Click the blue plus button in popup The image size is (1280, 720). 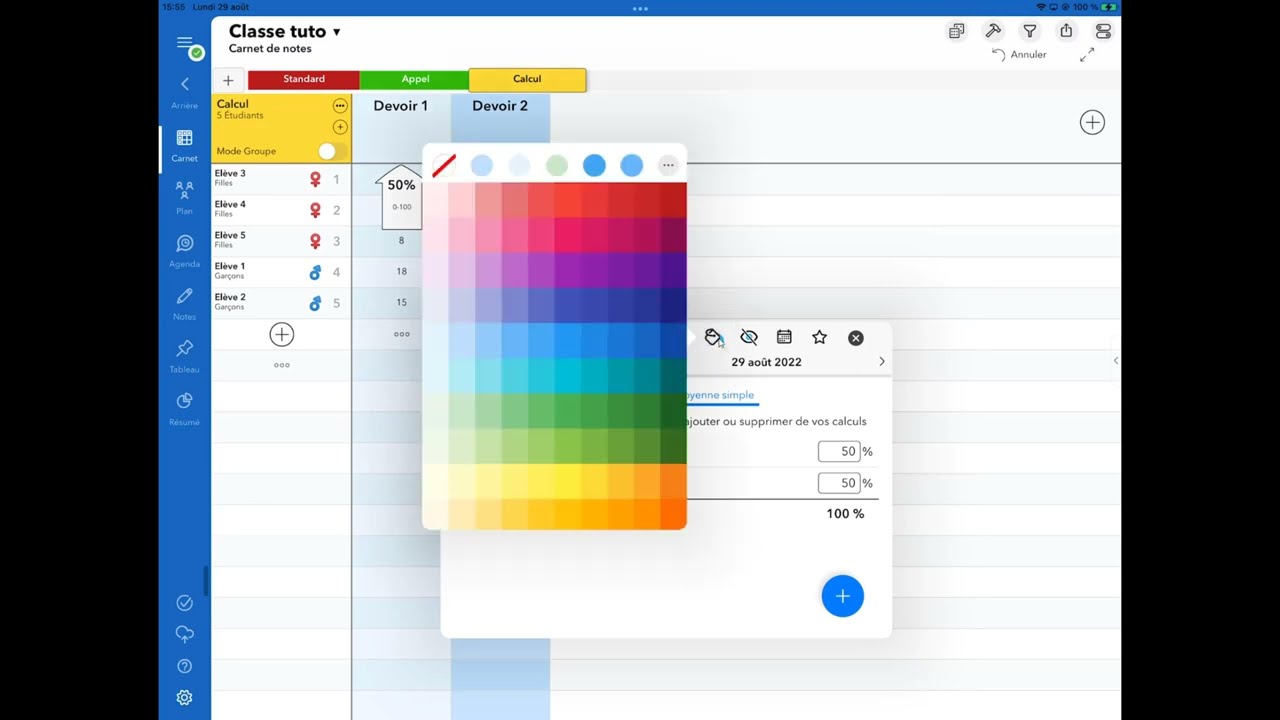pos(843,596)
